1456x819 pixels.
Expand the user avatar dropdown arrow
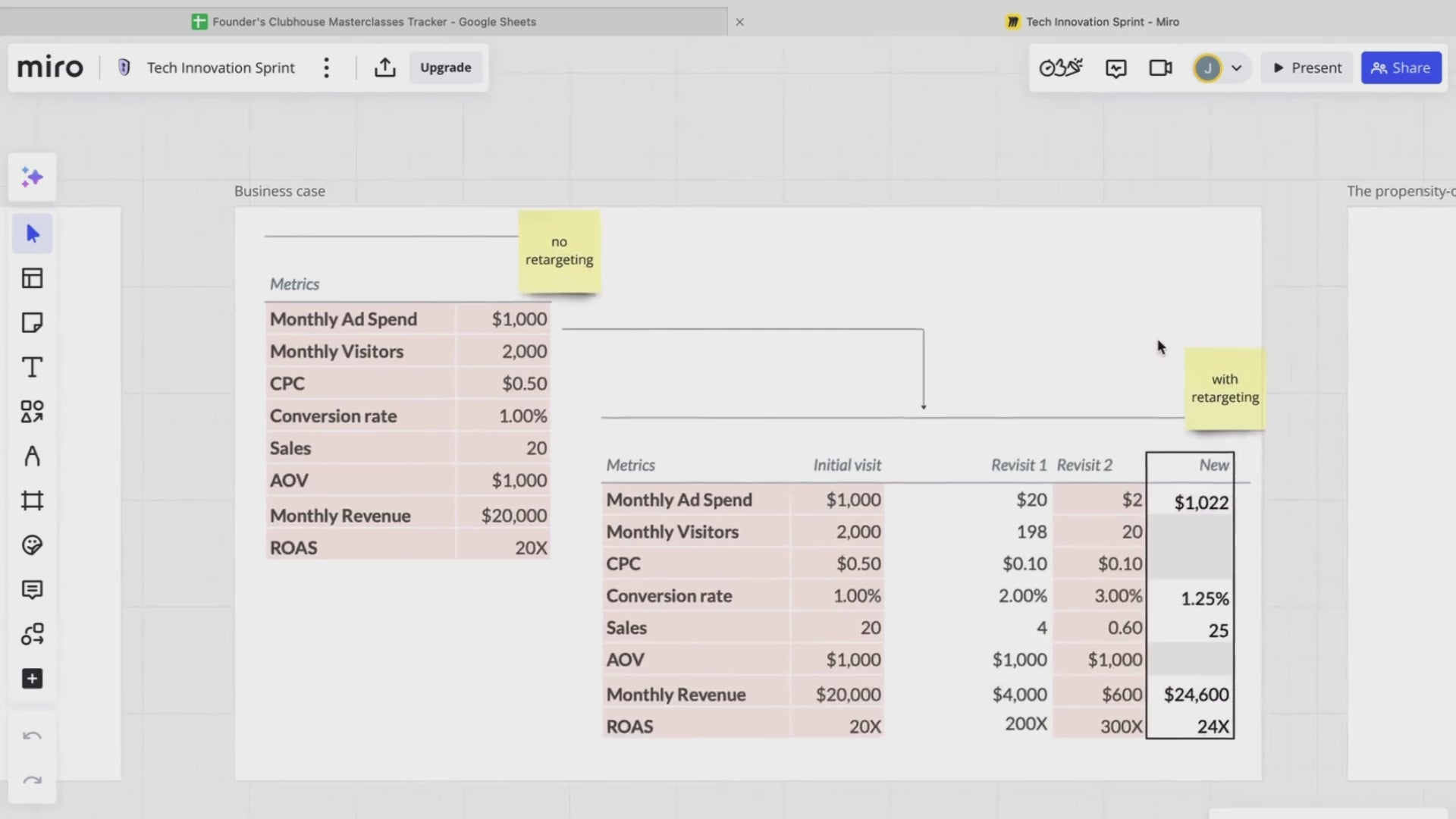(1237, 68)
